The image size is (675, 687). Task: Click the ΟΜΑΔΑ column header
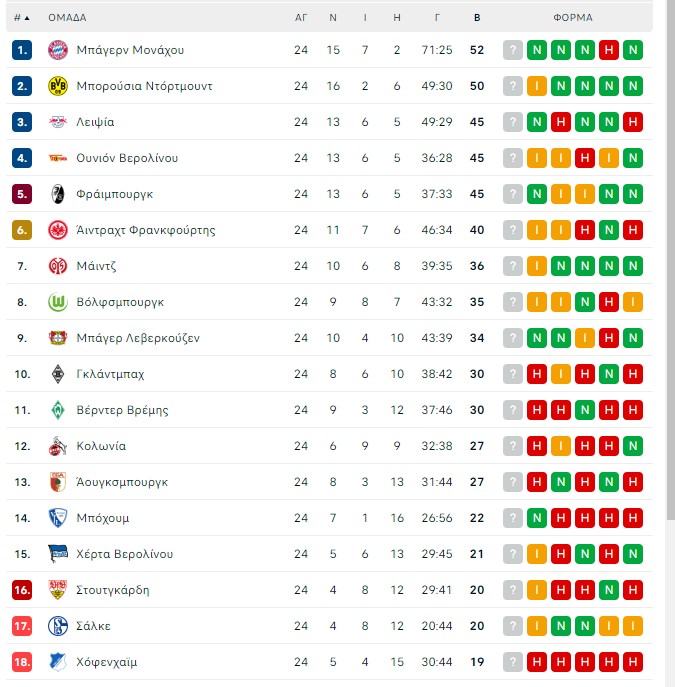click(x=67, y=18)
